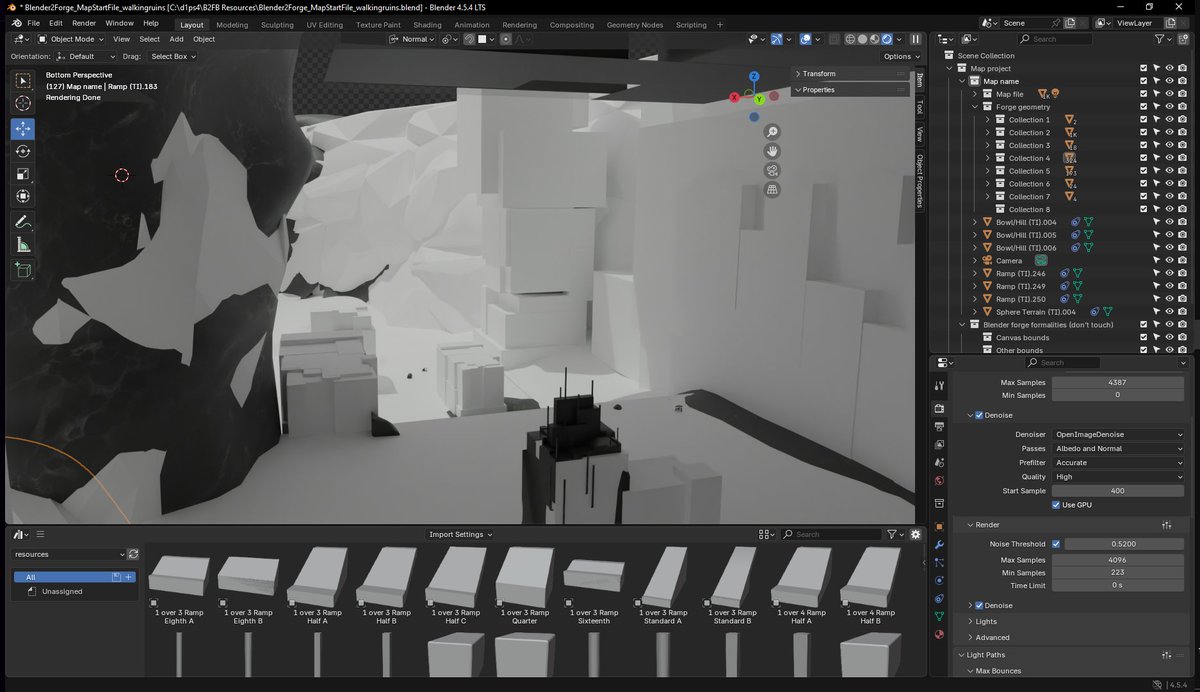The image size is (1200, 692).
Task: Disable Ramp (TI).246 in renders
Action: [1182, 273]
